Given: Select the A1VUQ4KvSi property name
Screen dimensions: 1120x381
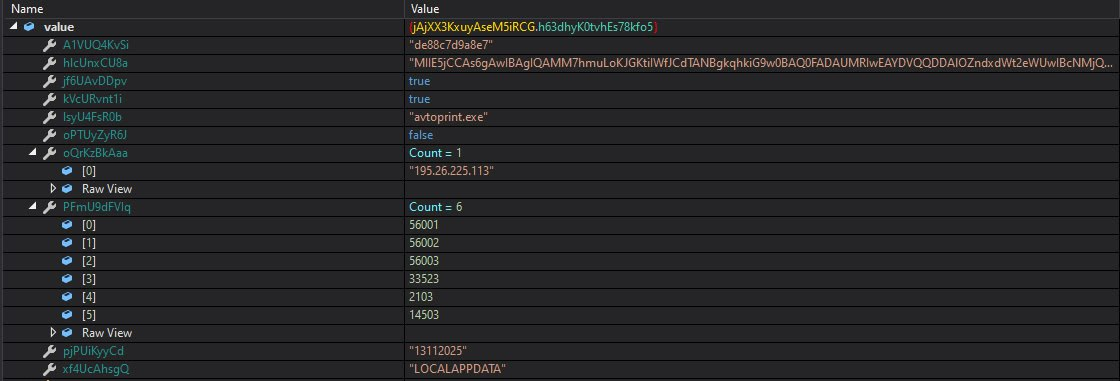Looking at the screenshot, I should coord(96,45).
